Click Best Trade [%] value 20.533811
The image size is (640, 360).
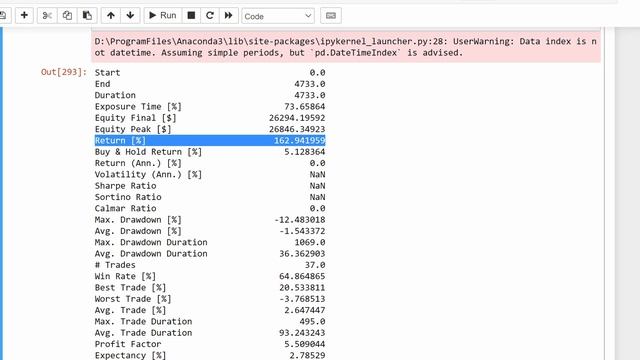[x=302, y=287]
